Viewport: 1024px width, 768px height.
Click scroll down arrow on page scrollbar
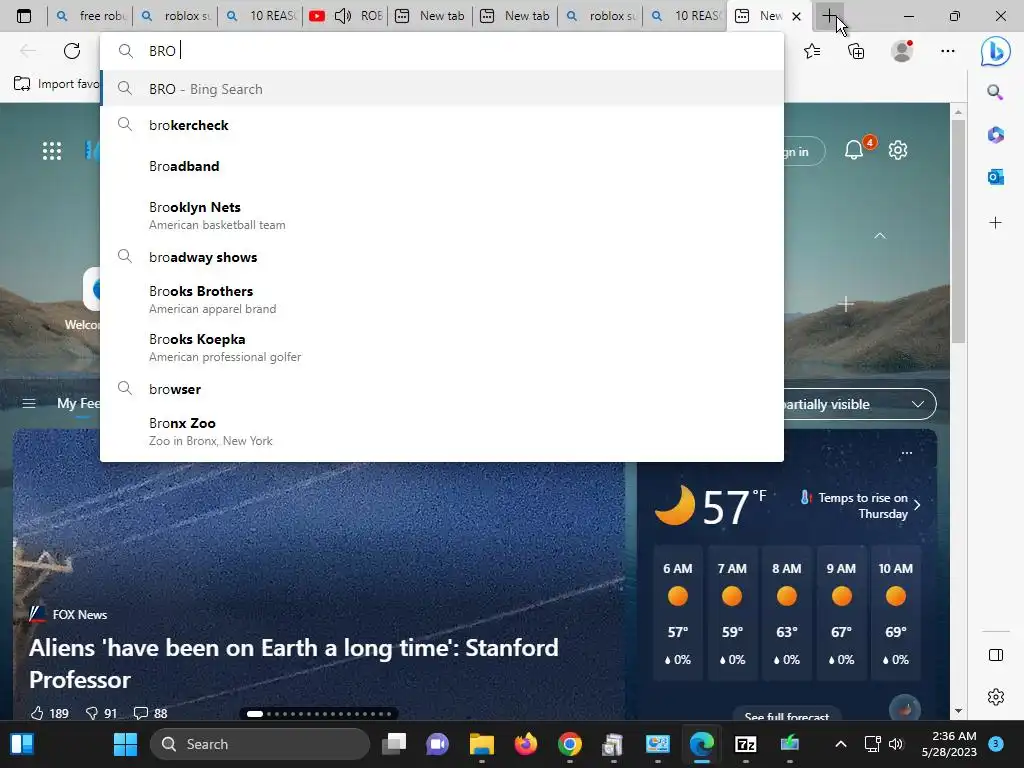(958, 711)
